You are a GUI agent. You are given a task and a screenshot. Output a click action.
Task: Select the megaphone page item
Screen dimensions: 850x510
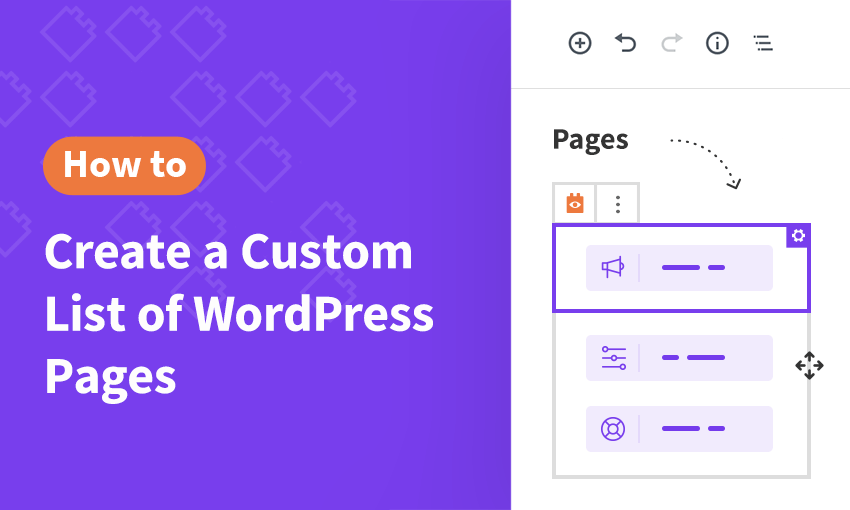(679, 268)
